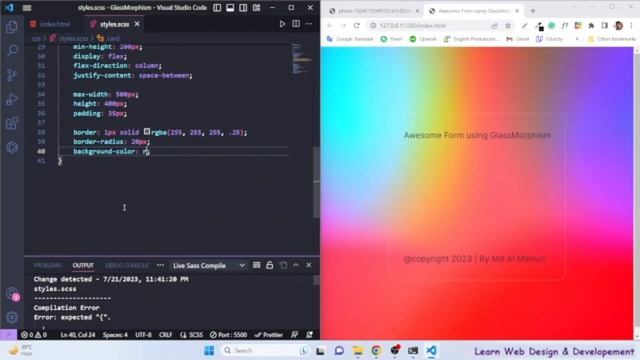Open the Accounts icon with notification badge

[x=12, y=293]
